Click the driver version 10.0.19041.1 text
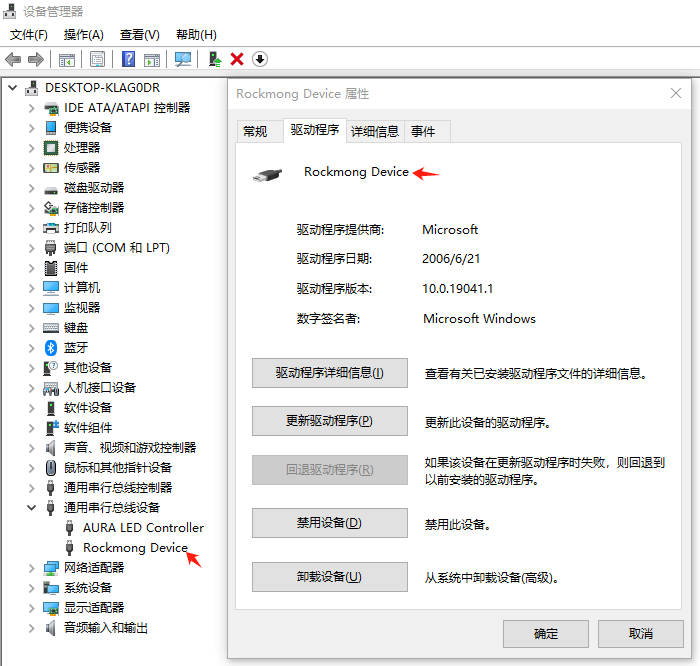The width and height of the screenshot is (700, 666). pyautogui.click(x=458, y=289)
